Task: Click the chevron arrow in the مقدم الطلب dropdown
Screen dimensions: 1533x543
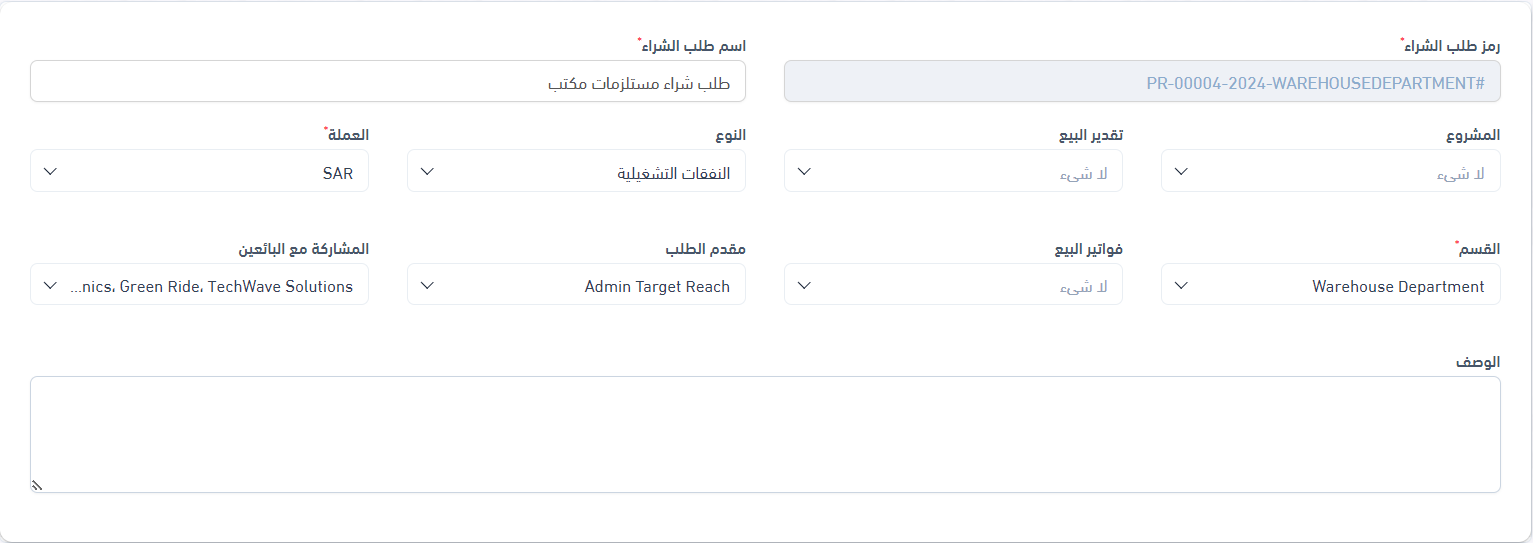Action: (x=427, y=286)
